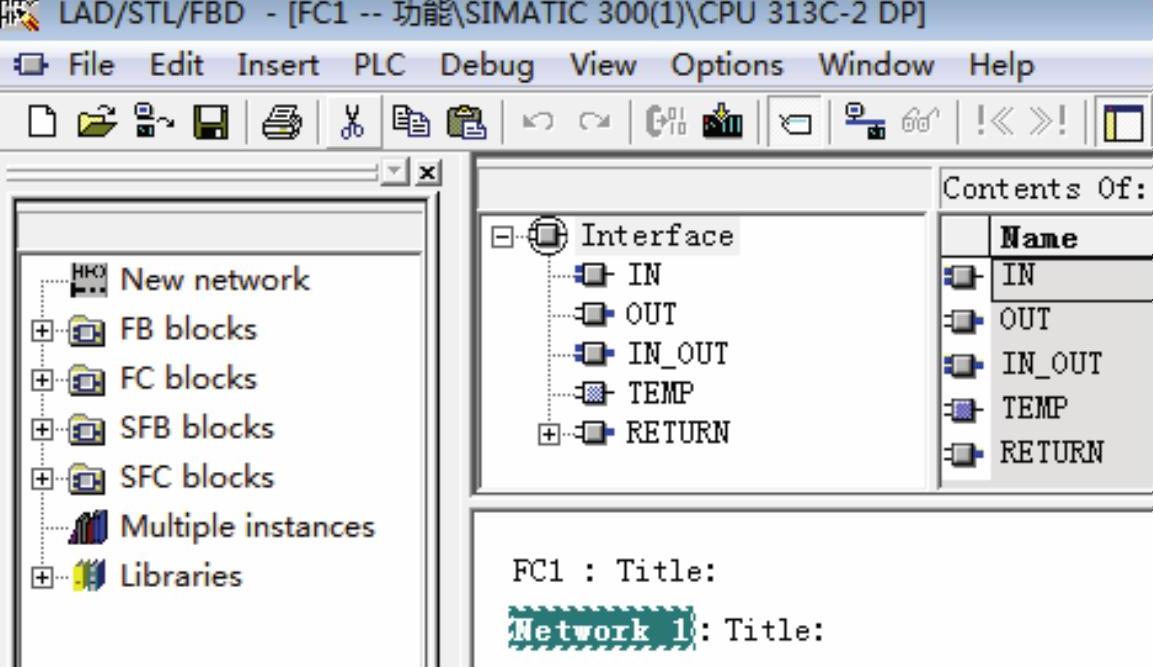Screen dimensions: 1153x667
Task: Click the New document toolbar icon
Action: click(42, 121)
